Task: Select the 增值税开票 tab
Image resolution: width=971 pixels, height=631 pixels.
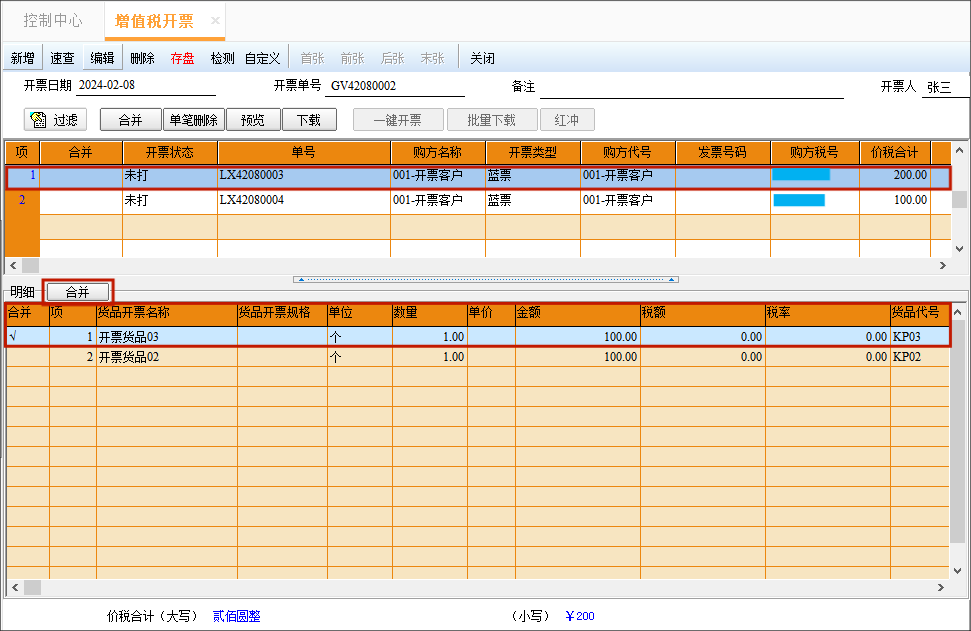Action: pos(154,21)
